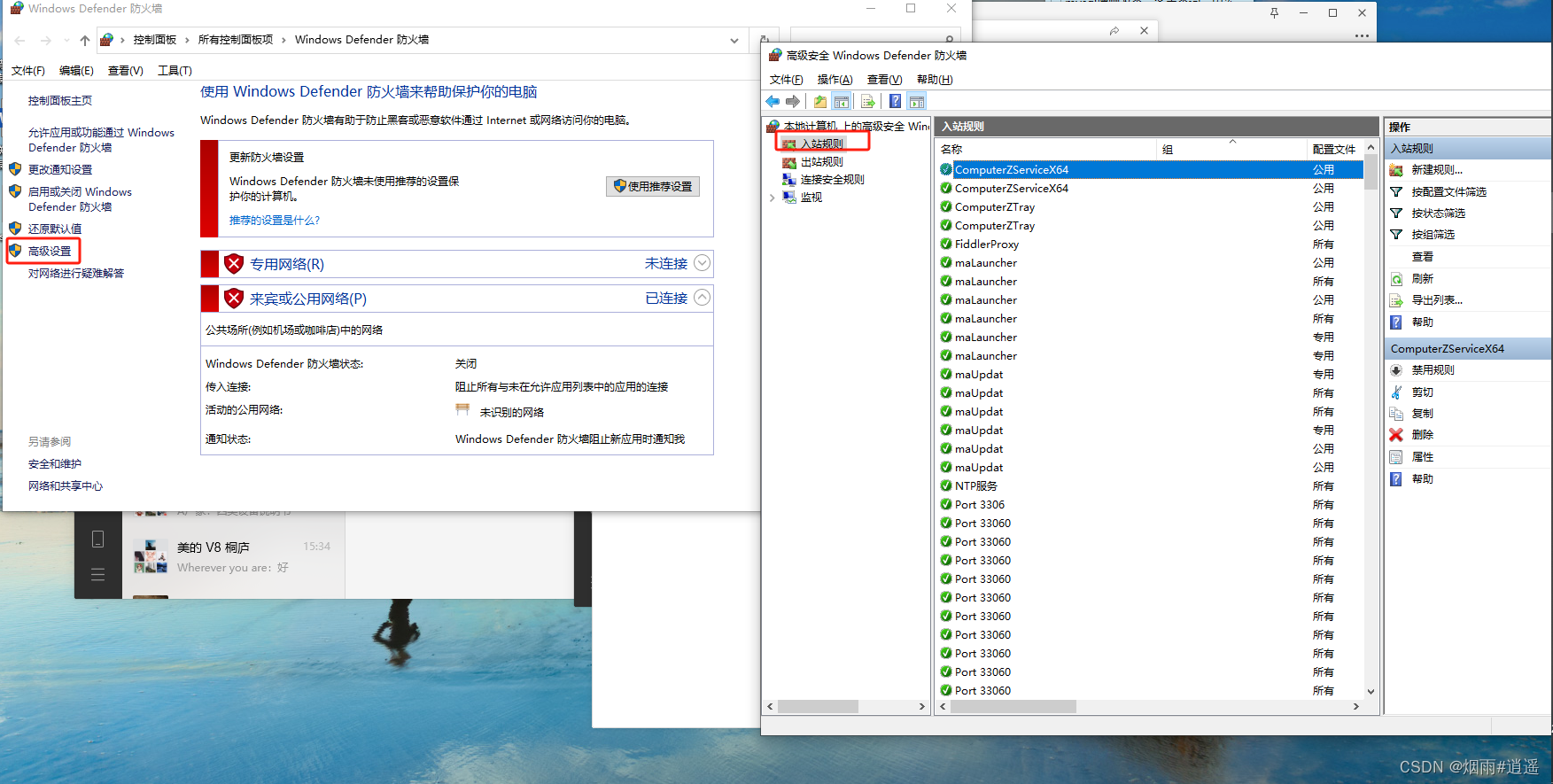Screen dimensions: 1553x784
Task: Click 查看 in the actions pane
Action: pos(1422,257)
